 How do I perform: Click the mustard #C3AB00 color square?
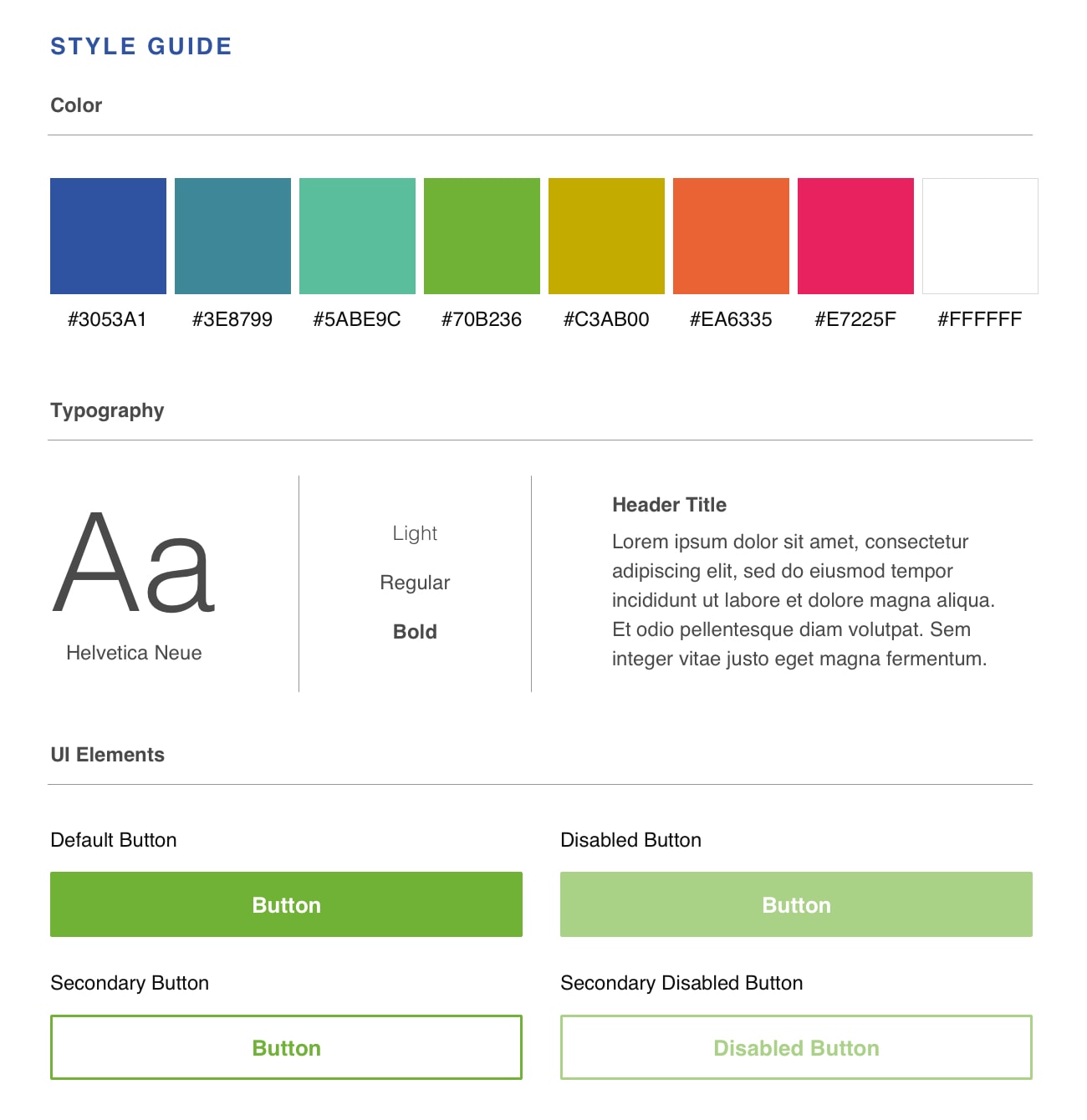[606, 236]
